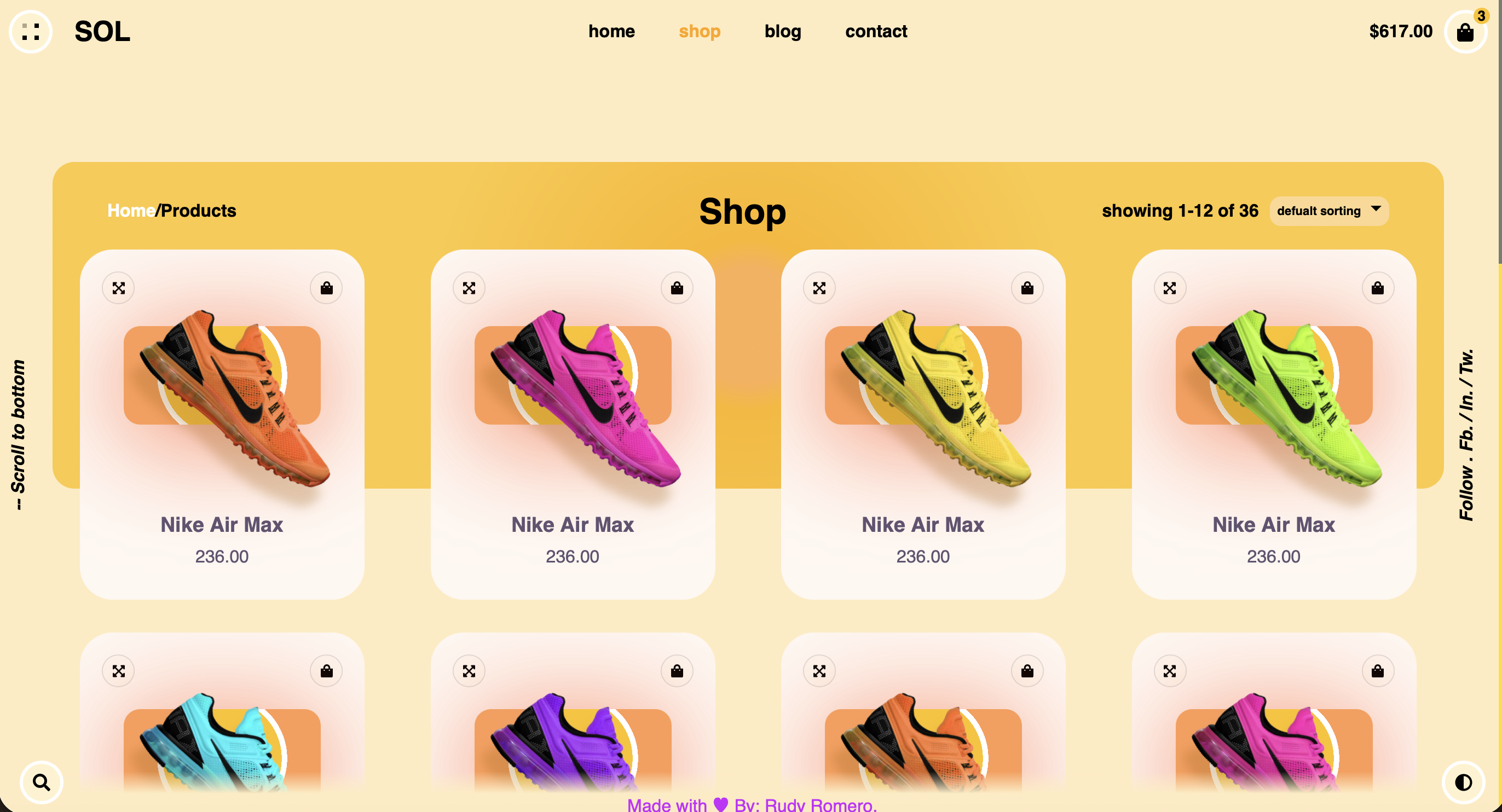
Task: Click the Home breadcrumb link
Action: click(131, 211)
